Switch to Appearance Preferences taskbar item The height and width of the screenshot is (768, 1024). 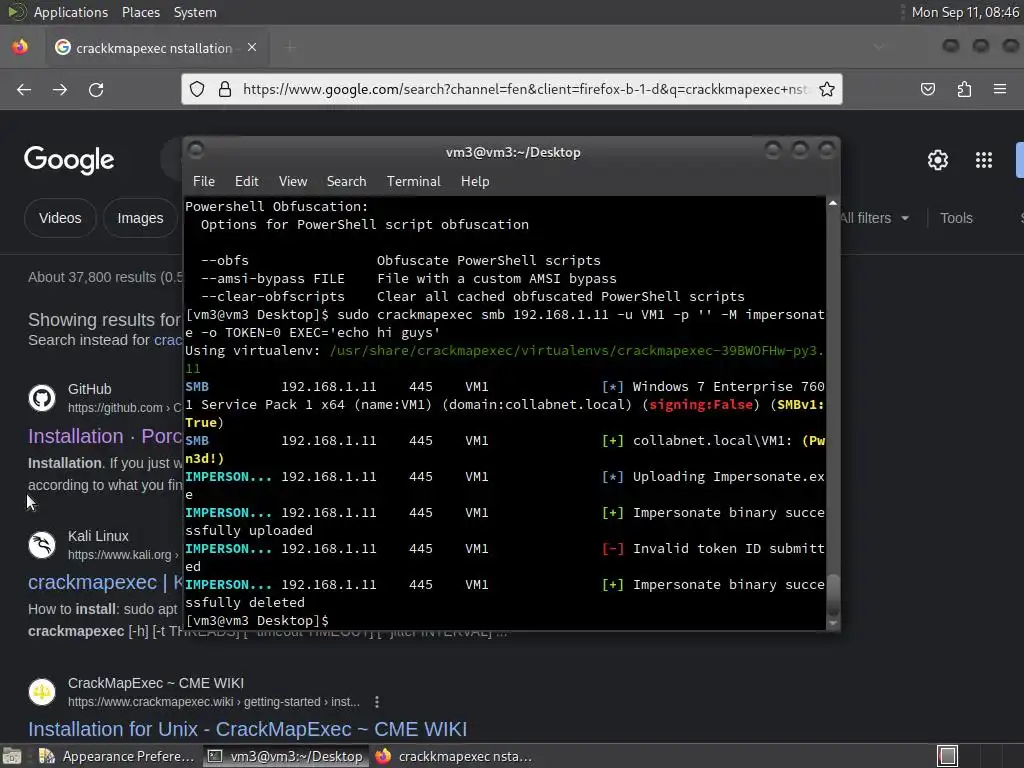point(118,756)
